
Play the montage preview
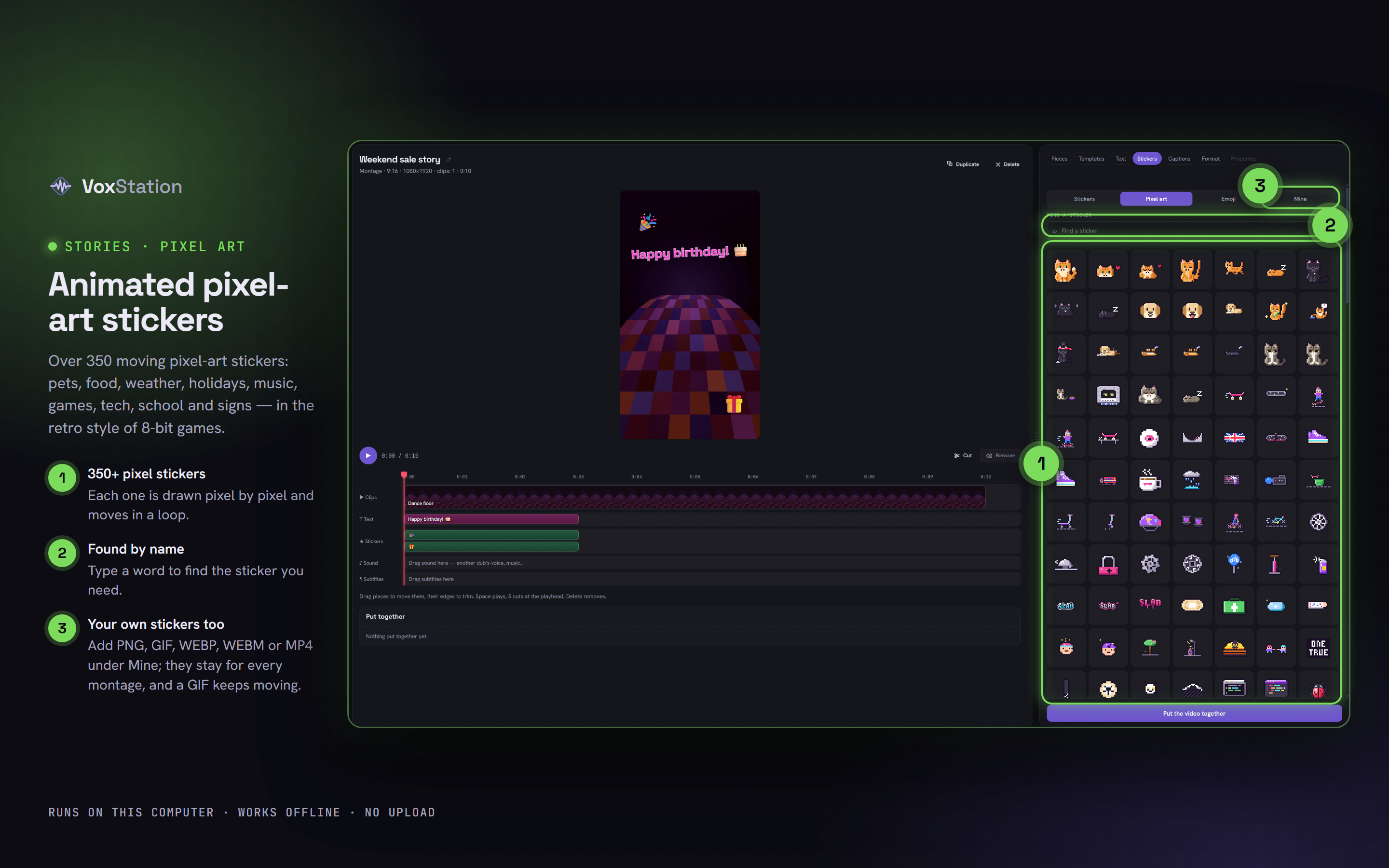(x=368, y=455)
